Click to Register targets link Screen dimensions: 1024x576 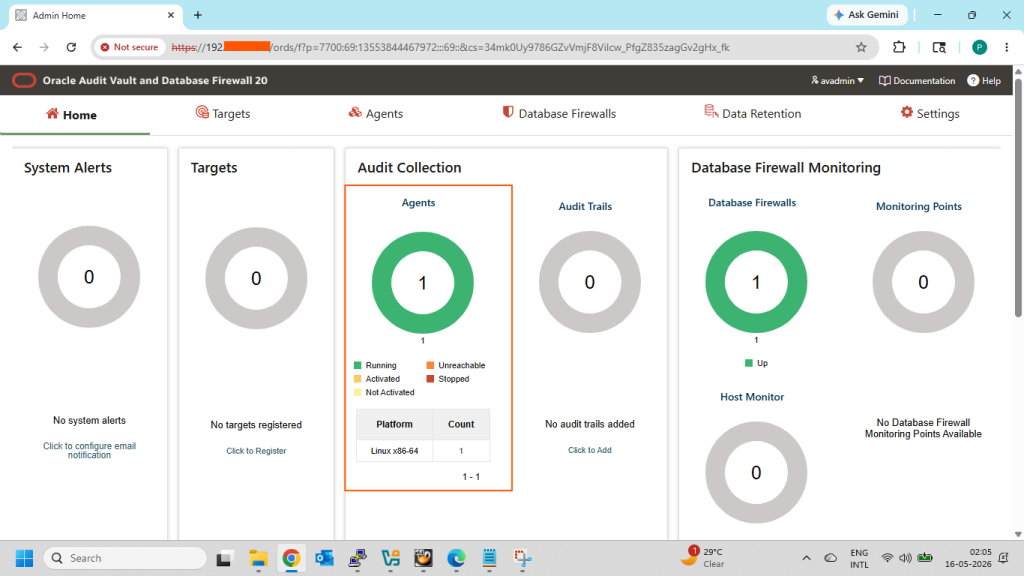click(256, 451)
